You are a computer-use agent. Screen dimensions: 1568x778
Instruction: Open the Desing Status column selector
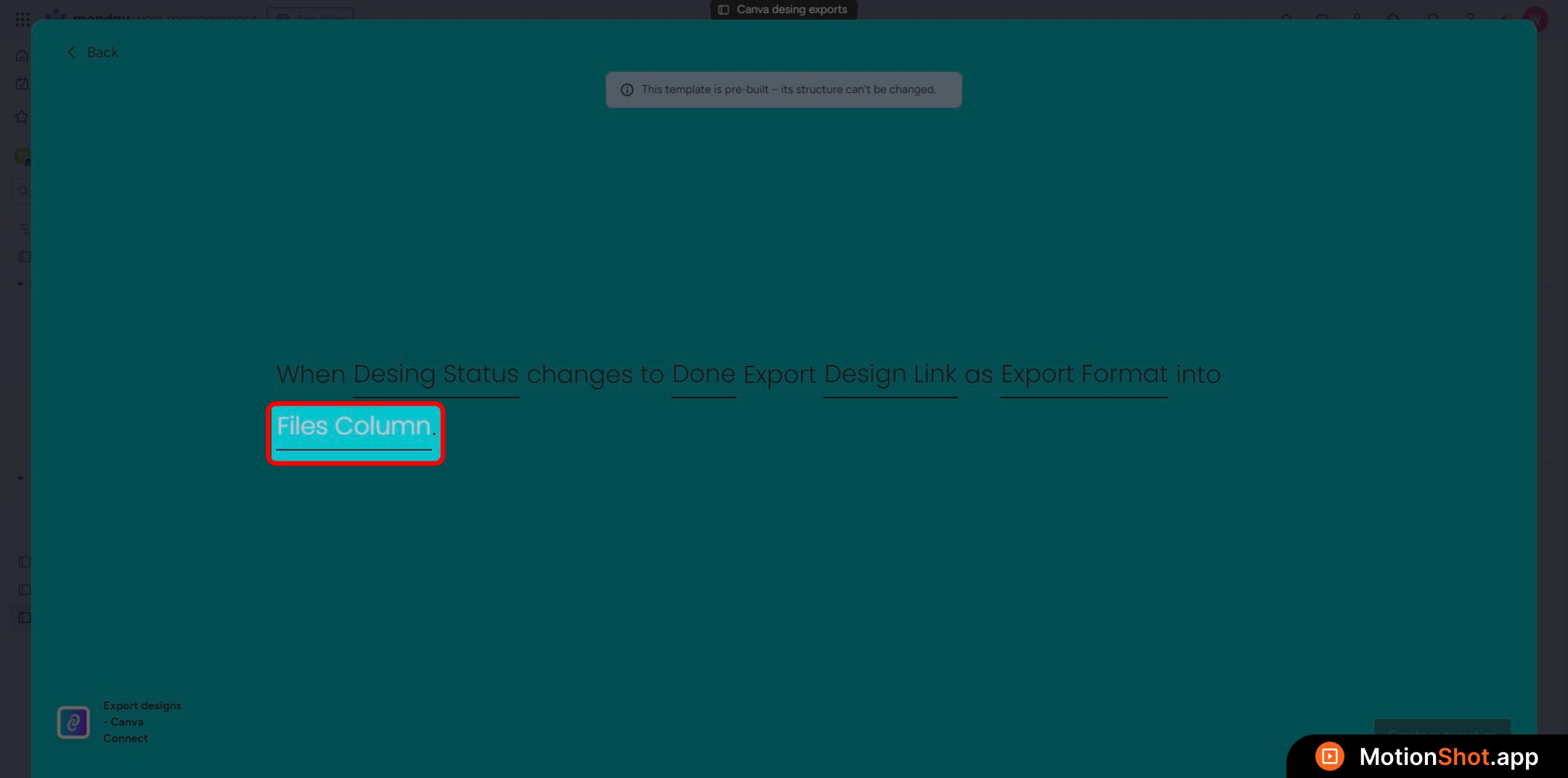(436, 374)
